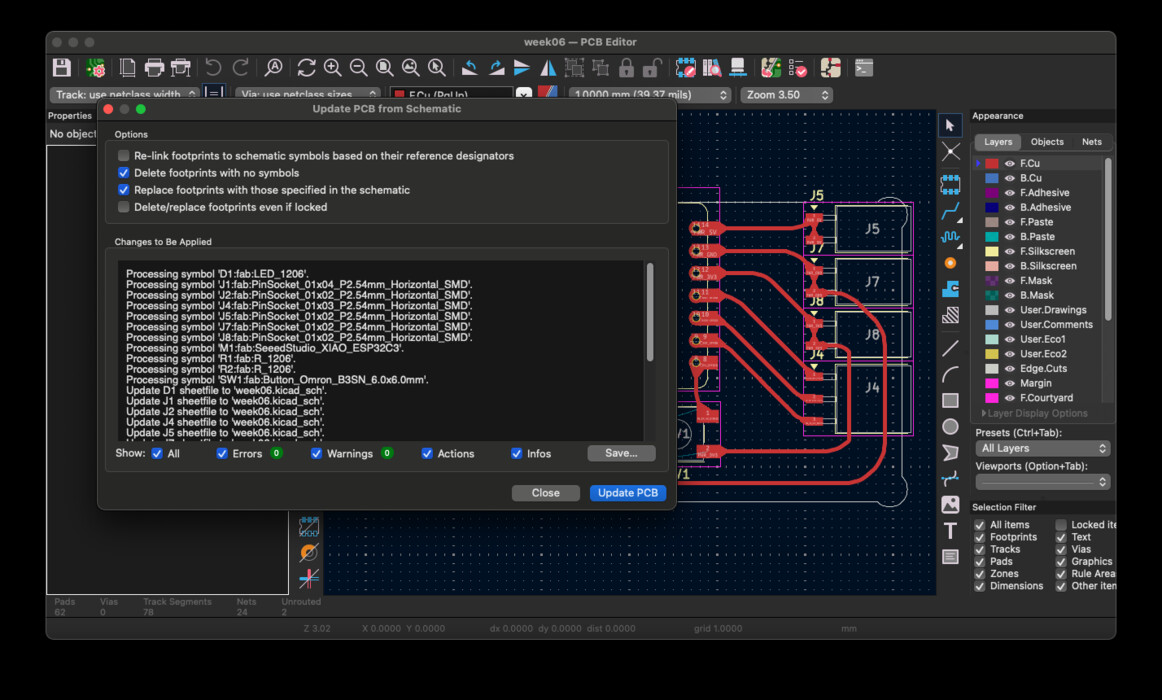This screenshot has height=700, width=1162.
Task: Click the Mirror horizontally icon
Action: [x=548, y=68]
